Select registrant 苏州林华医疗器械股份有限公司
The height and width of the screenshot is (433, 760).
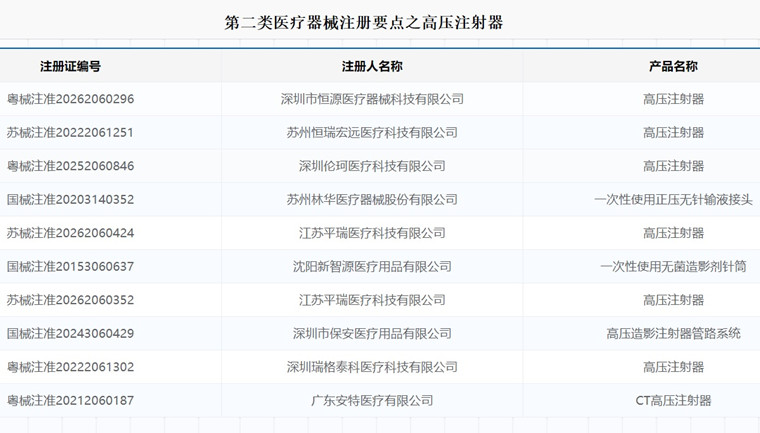[372, 199]
